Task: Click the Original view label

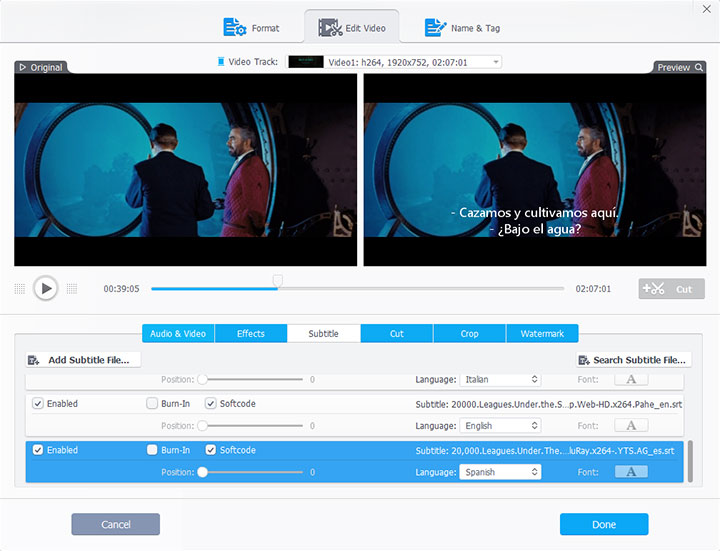Action: tap(46, 67)
